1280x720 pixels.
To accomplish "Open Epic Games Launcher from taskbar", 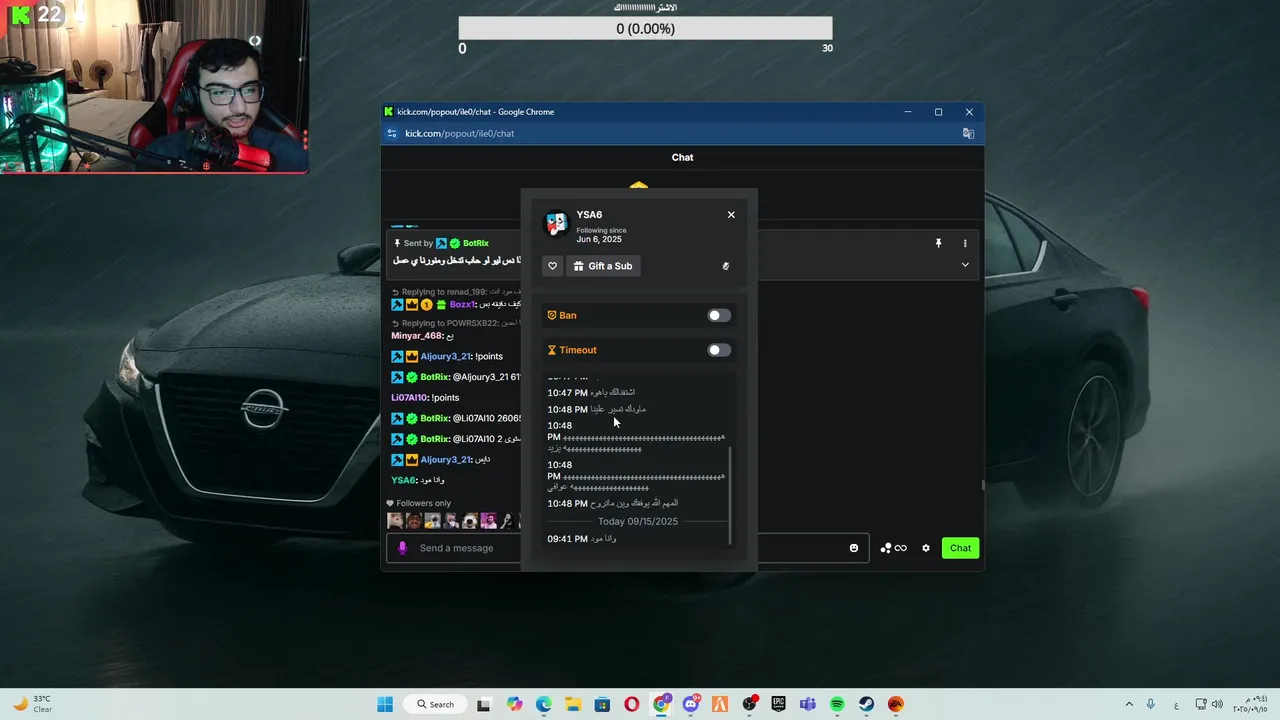I will pyautogui.click(x=778, y=704).
